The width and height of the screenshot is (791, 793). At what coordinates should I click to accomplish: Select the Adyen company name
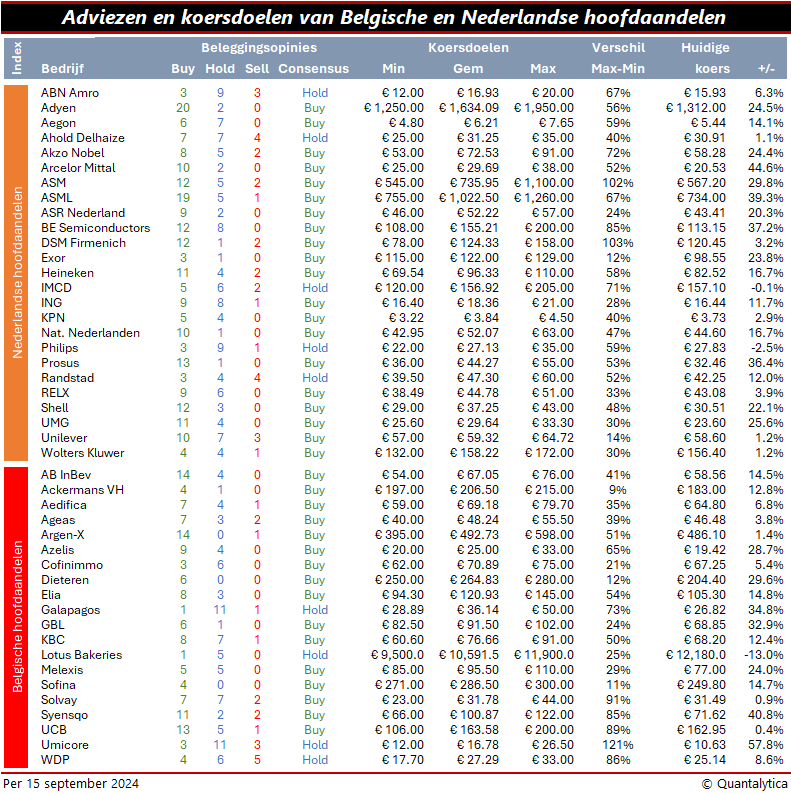(58, 108)
